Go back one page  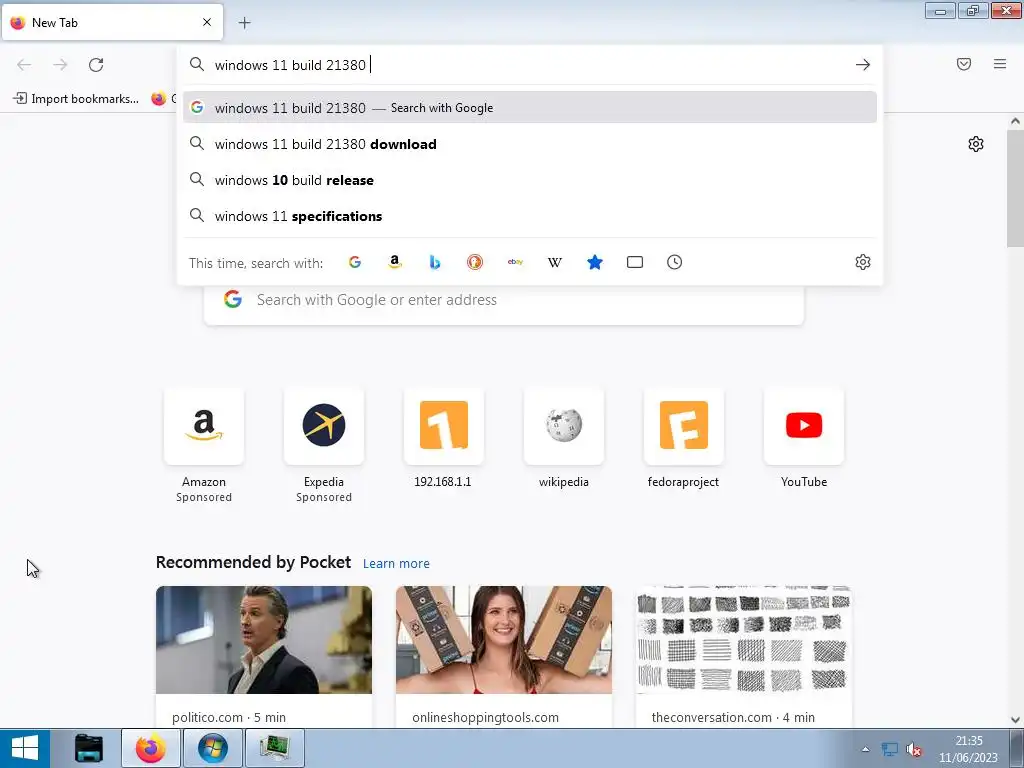(x=24, y=65)
